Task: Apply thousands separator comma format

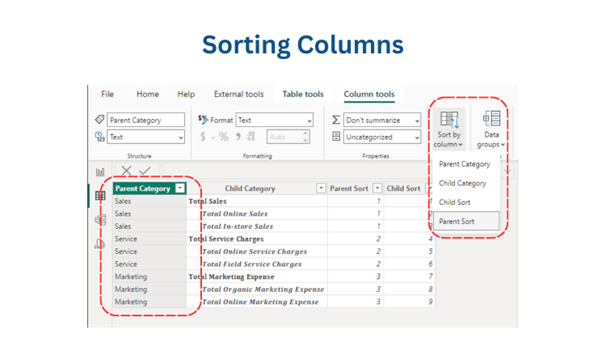Action: tap(238, 136)
